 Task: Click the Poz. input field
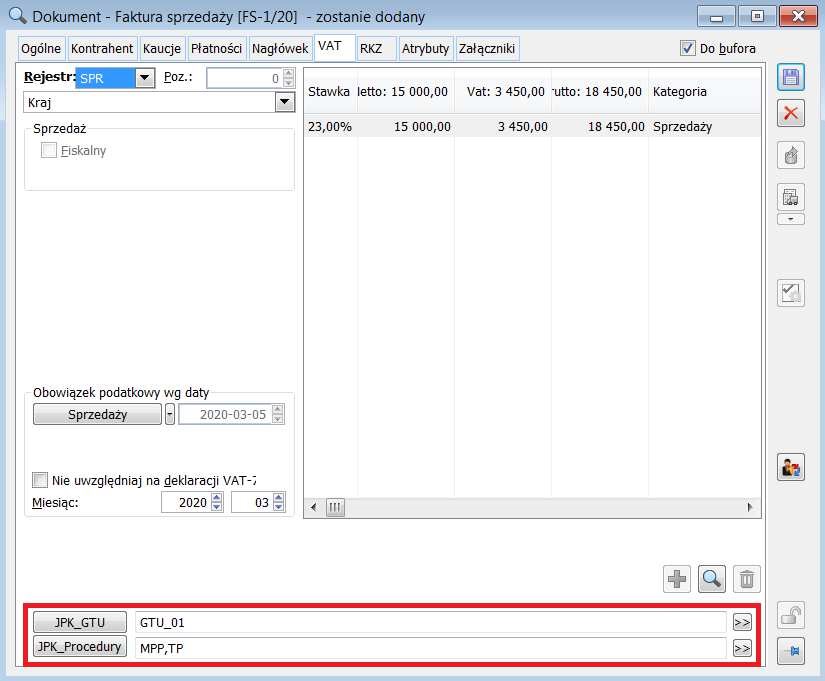click(x=245, y=78)
